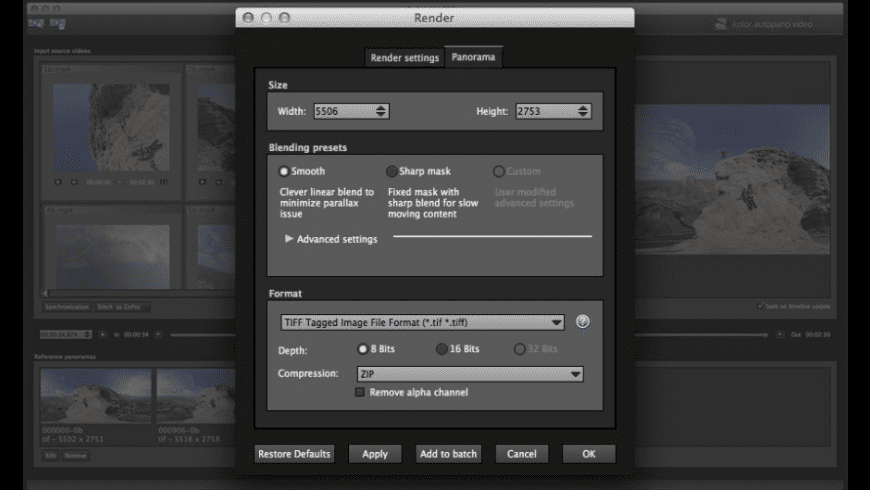Screen dimensions: 870x490
Task: Open Stitch as GoPro dropdown button
Action: click(122, 307)
